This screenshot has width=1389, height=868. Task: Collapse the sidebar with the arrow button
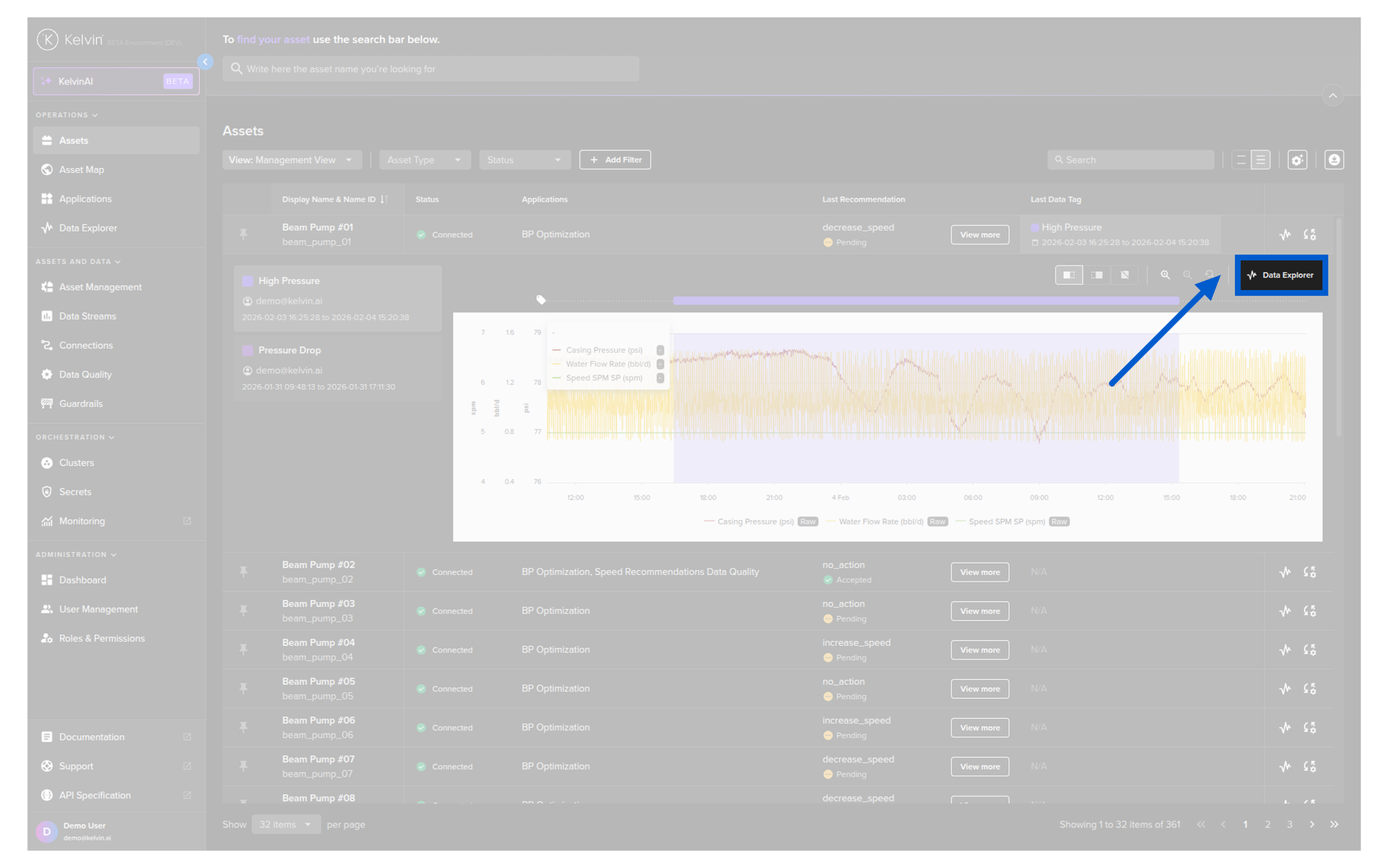click(205, 61)
